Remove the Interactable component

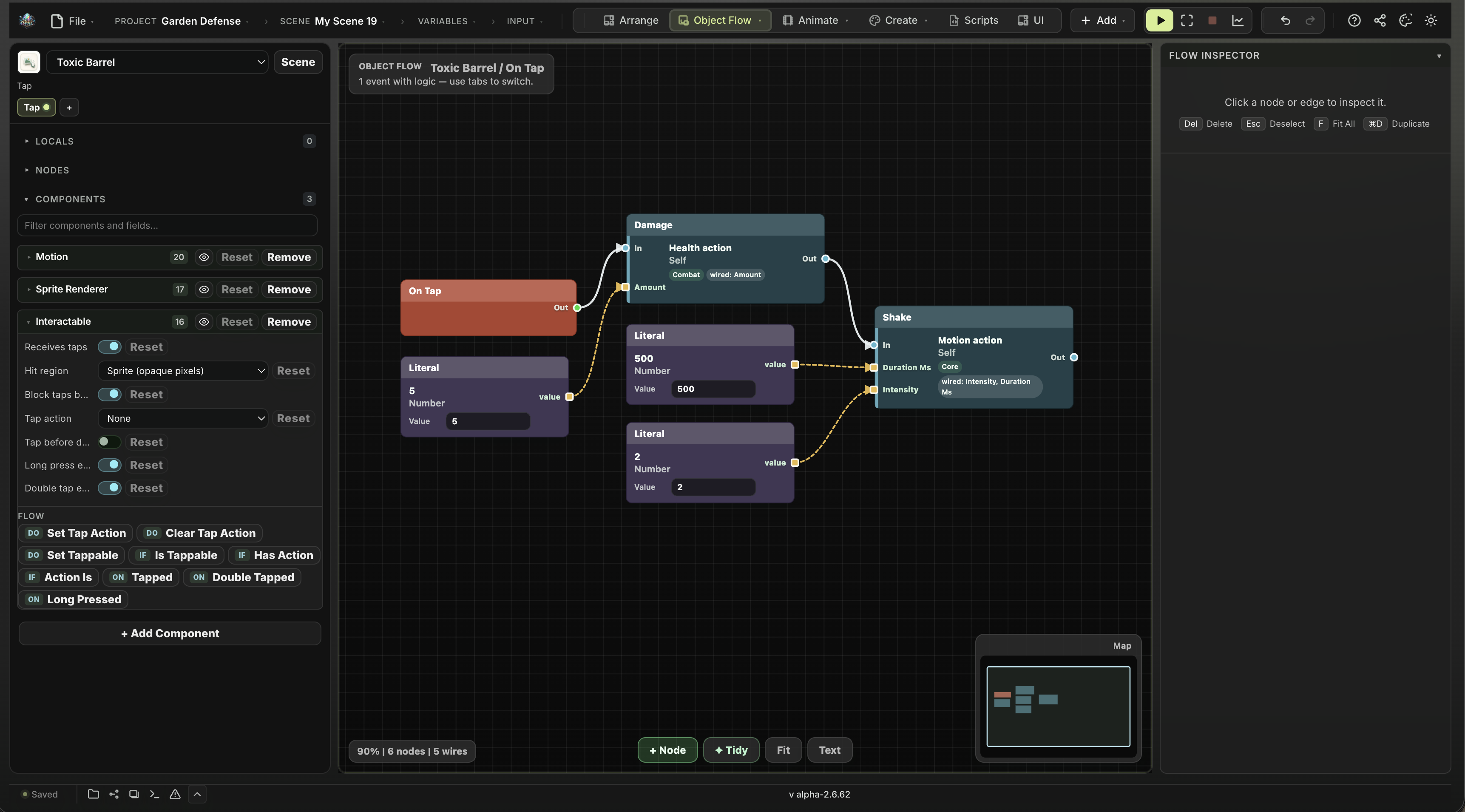tap(289, 322)
